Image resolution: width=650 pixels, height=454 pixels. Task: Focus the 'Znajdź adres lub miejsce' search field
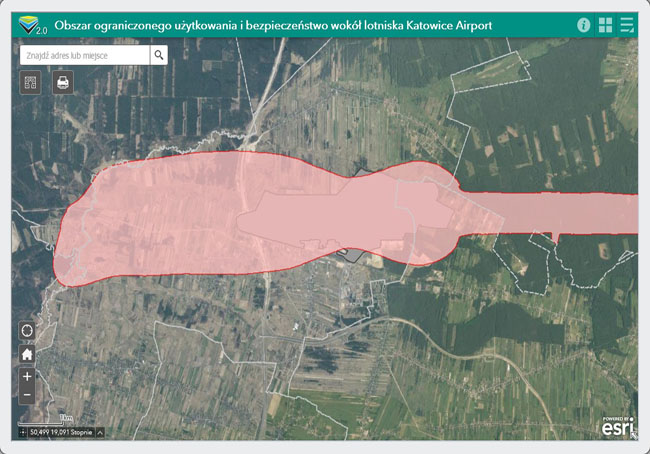pyautogui.click(x=84, y=55)
